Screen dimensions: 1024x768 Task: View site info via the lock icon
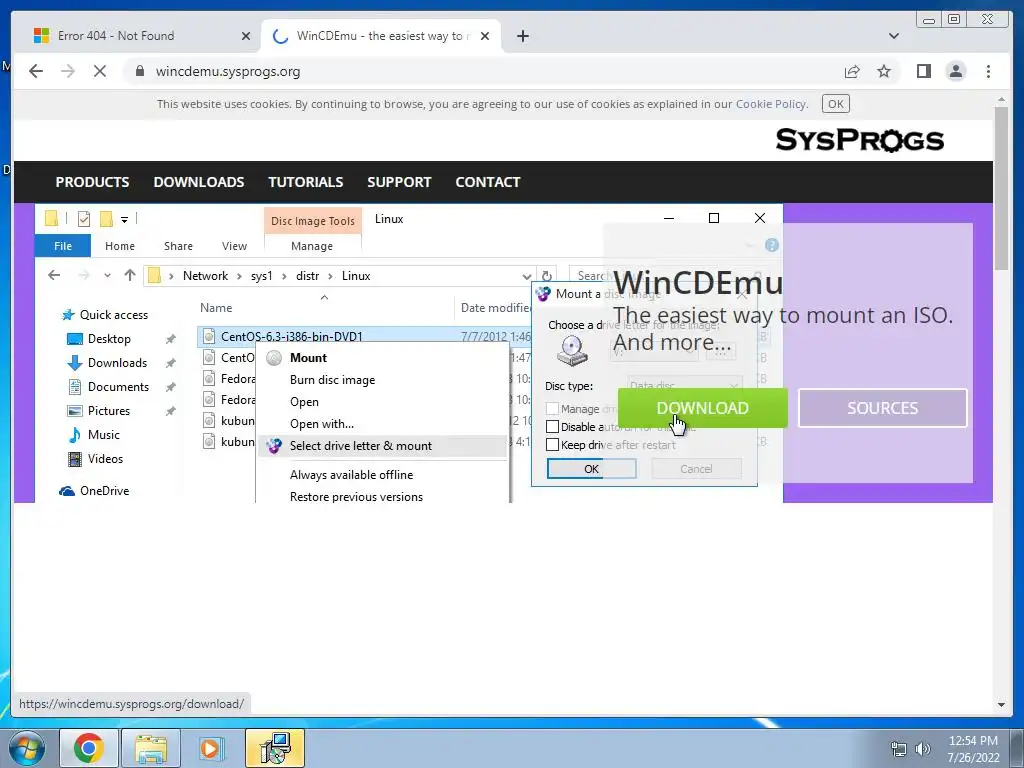(140, 71)
